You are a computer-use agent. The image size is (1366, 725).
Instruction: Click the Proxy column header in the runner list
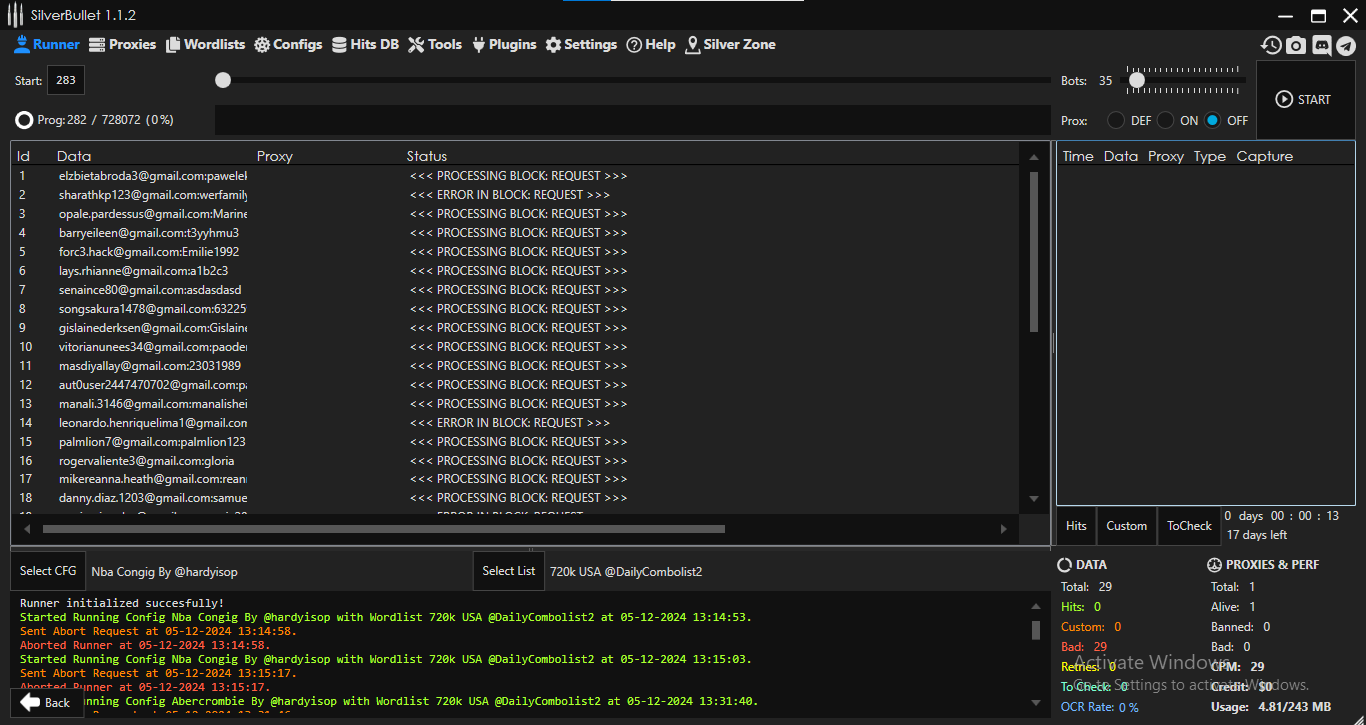(275, 156)
